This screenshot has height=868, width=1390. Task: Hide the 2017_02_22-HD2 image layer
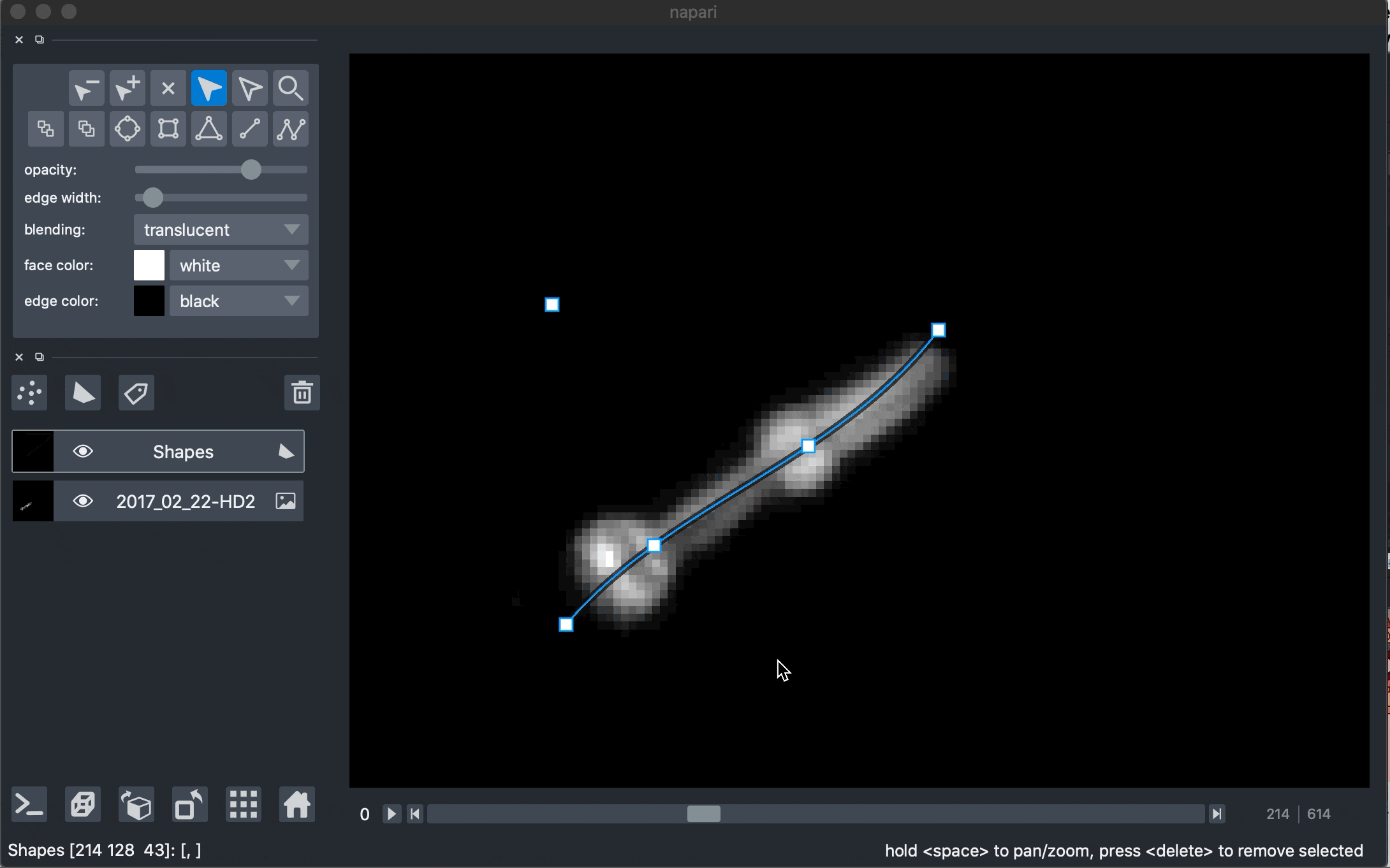[x=83, y=501]
